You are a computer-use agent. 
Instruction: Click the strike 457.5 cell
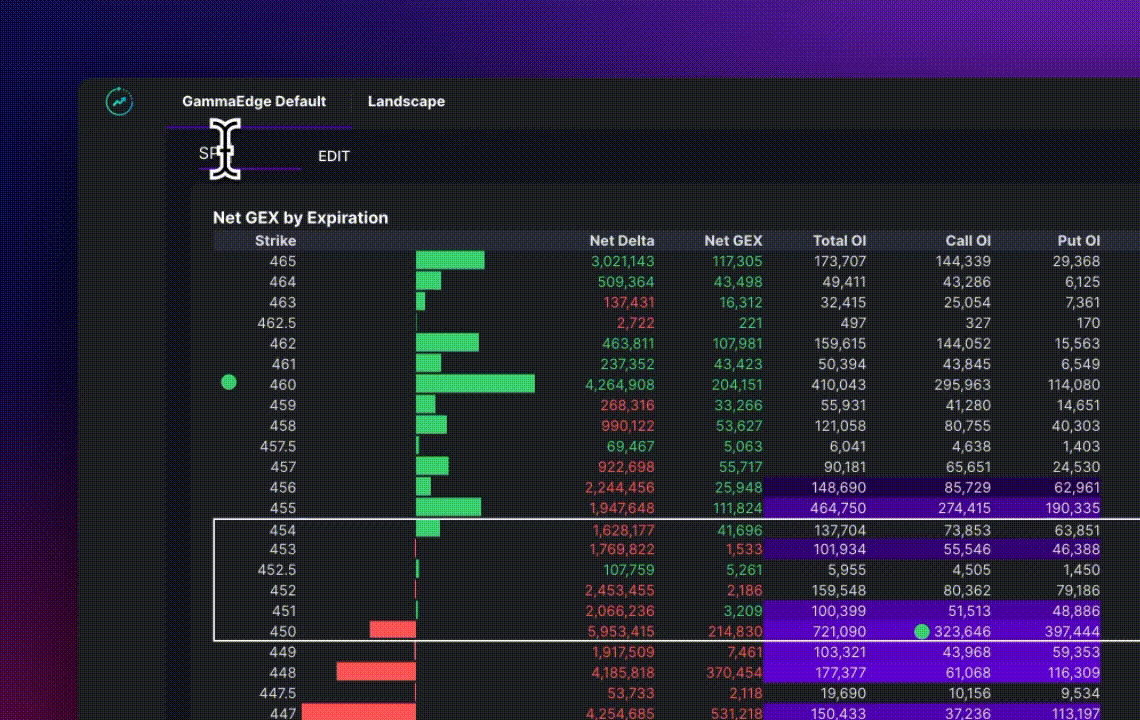coord(278,447)
